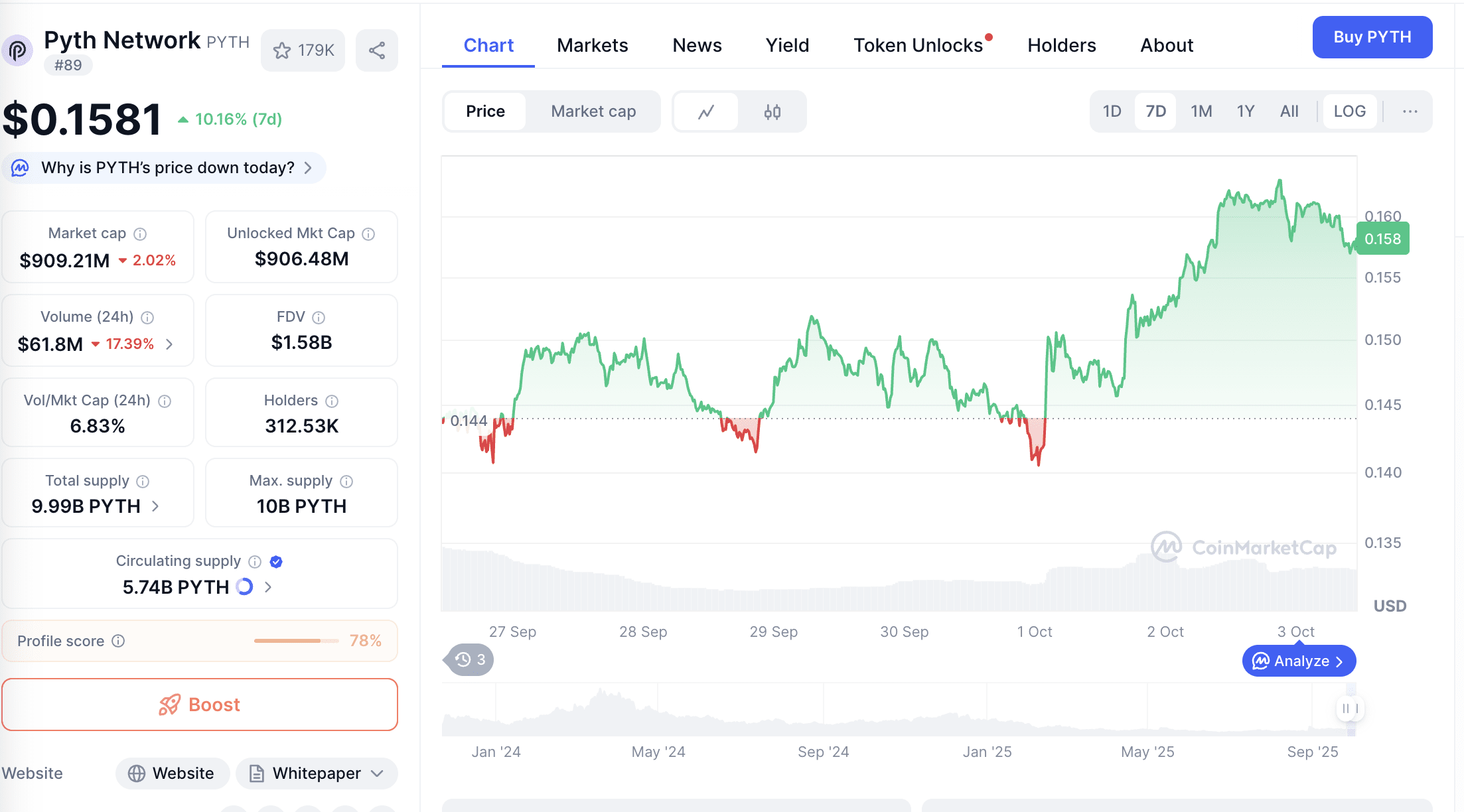Toggle LOG scale on chart
This screenshot has height=812, width=1464.
pyautogui.click(x=1349, y=111)
